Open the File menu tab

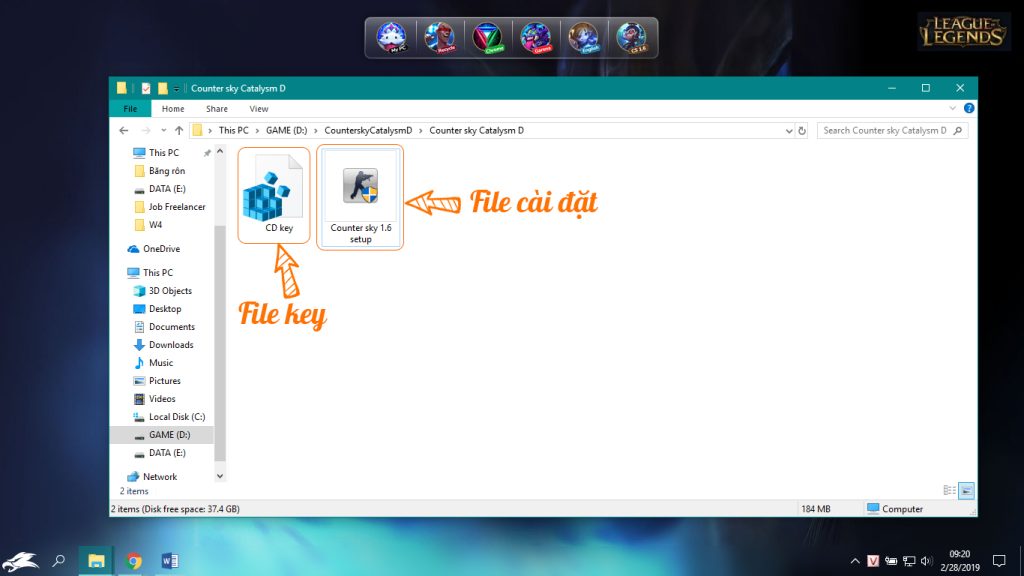tap(130, 108)
